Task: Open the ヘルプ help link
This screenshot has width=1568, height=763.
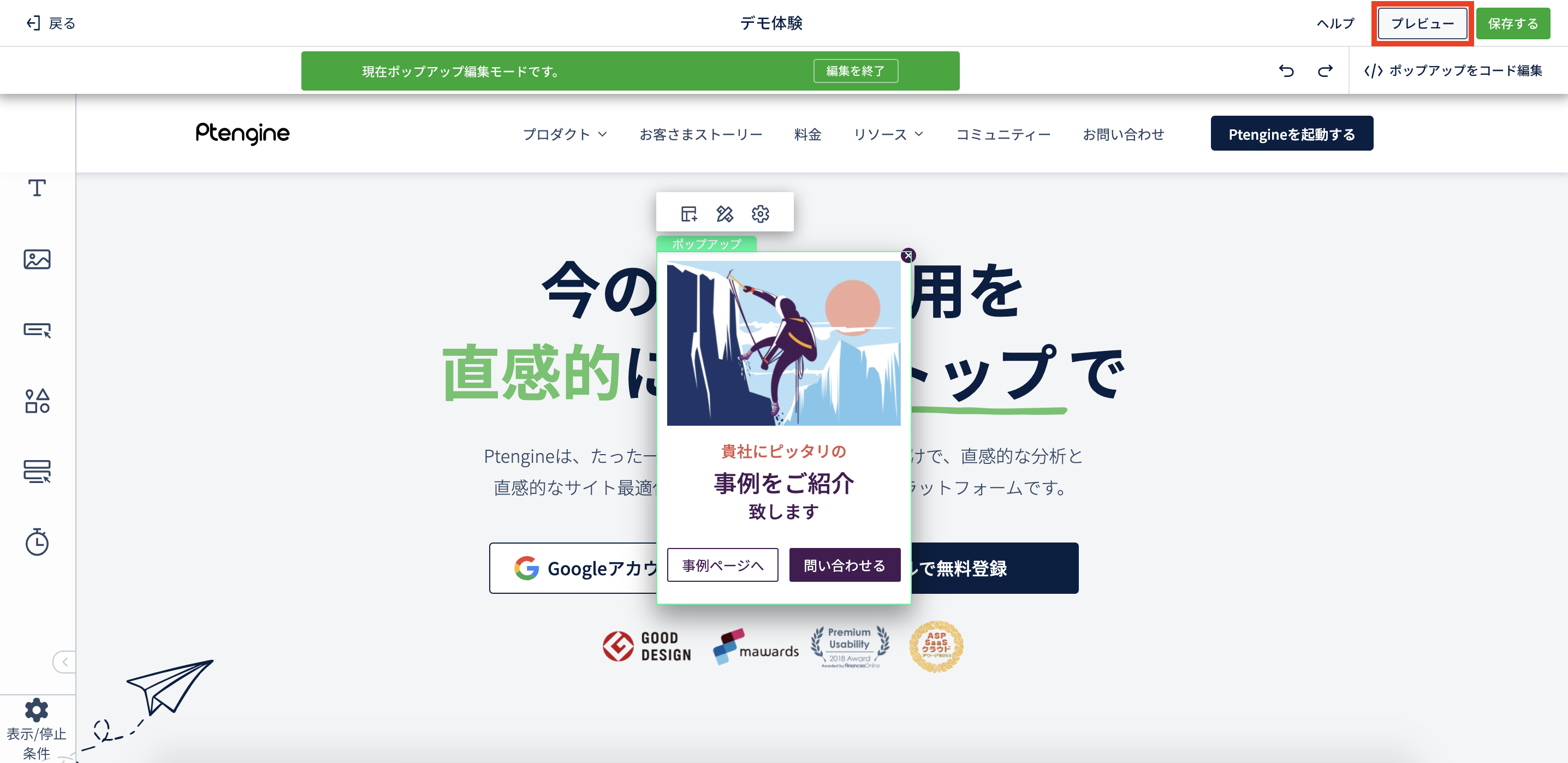Action: [1335, 23]
